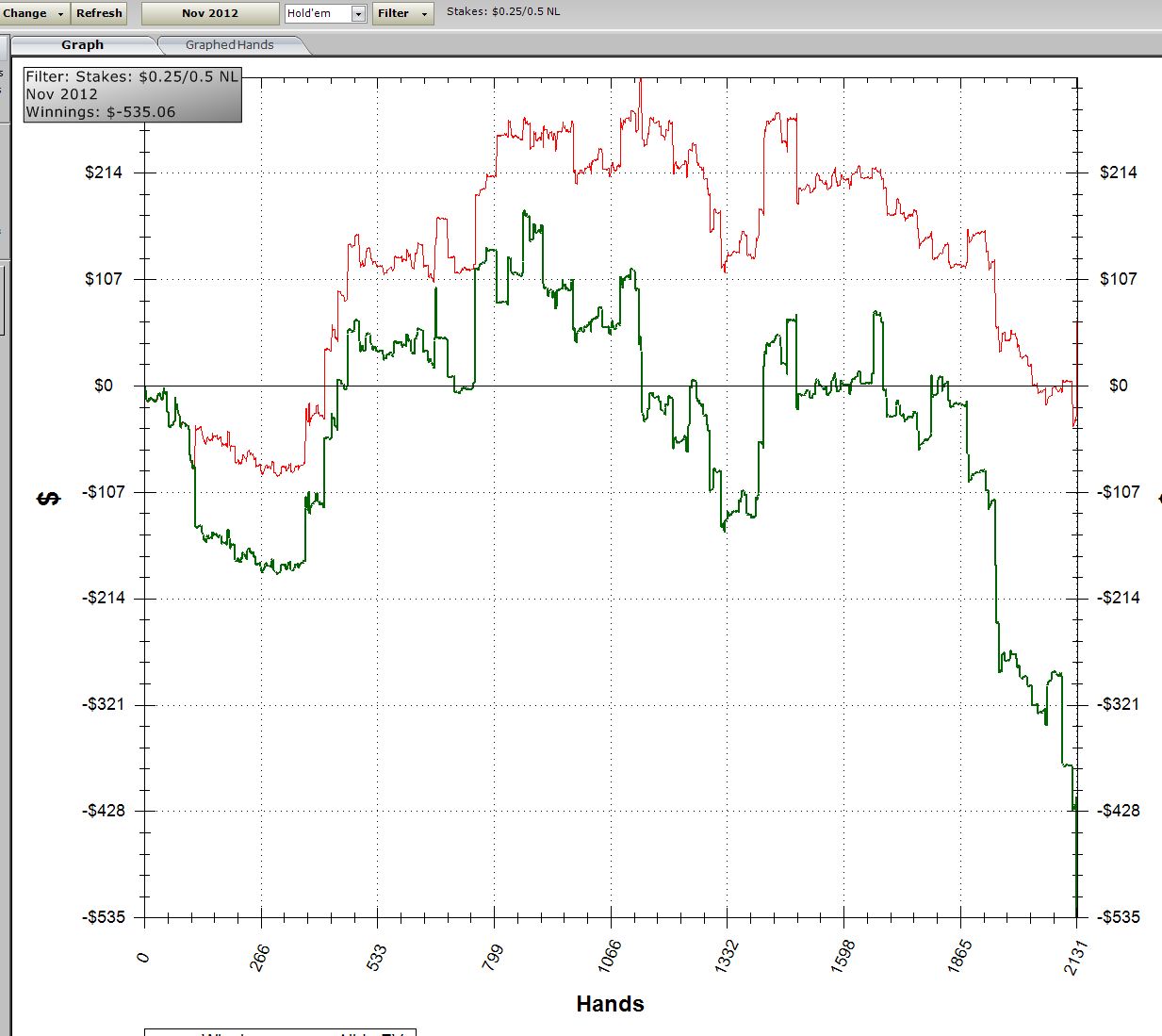This screenshot has width=1162, height=1036.
Task: Click the small arrow at right window edge
Action: pos(1158,498)
